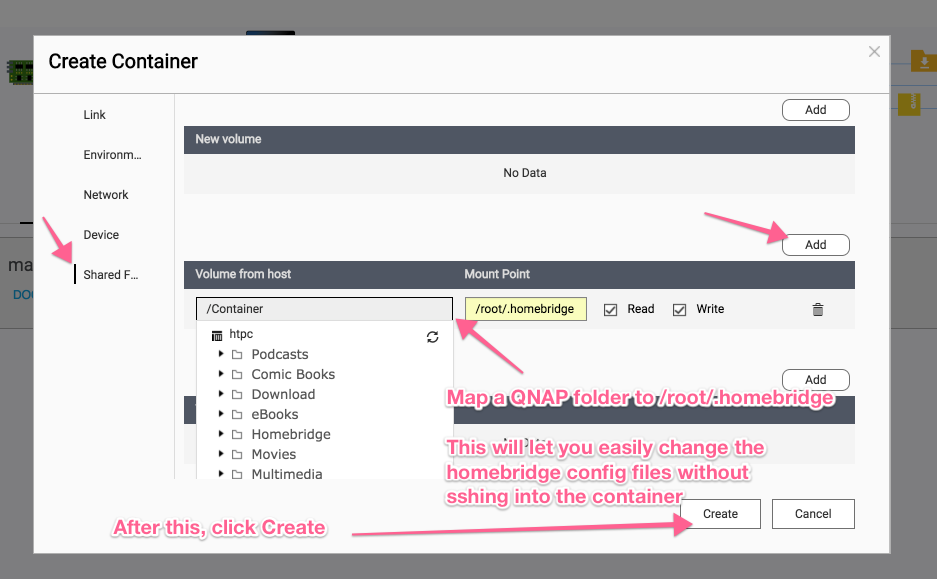Expand the Comic Books folder
The image size is (937, 579).
(x=221, y=373)
